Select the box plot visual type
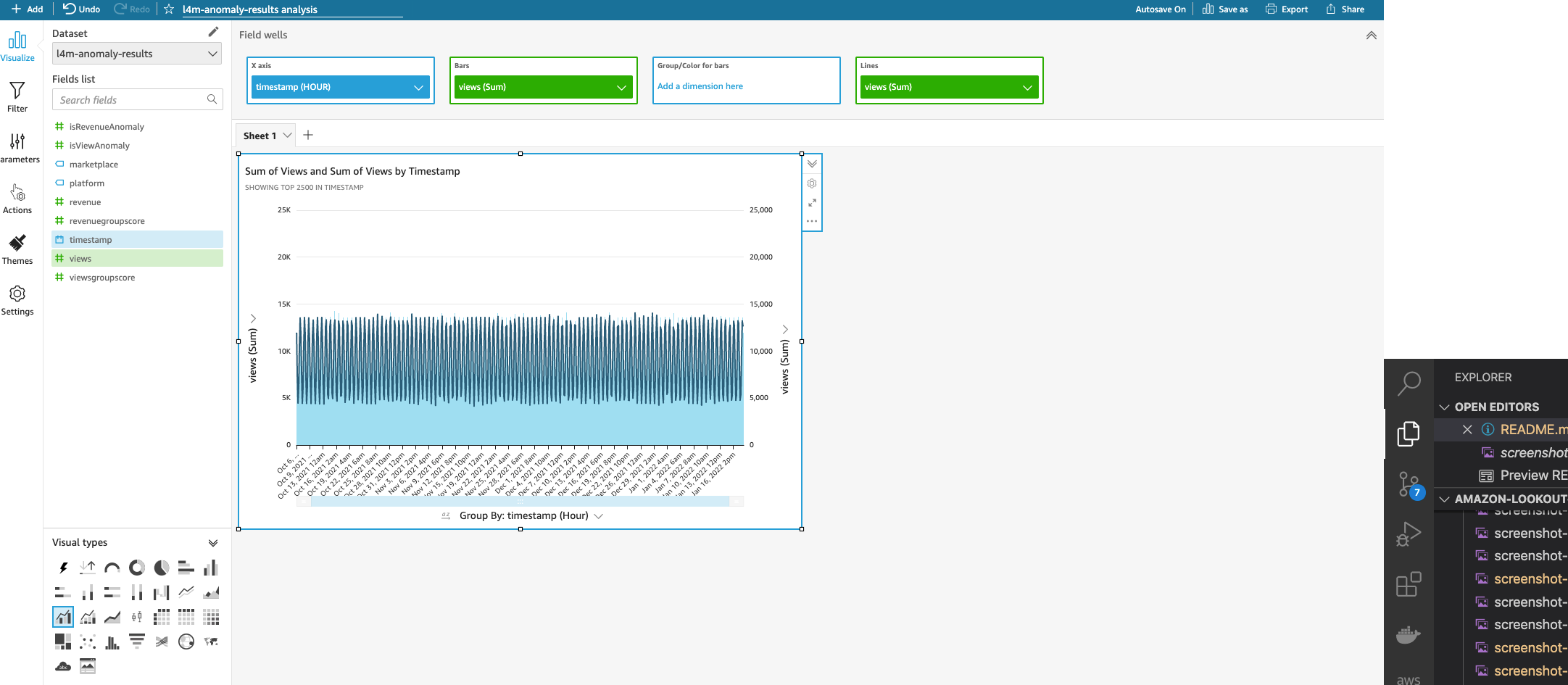The height and width of the screenshot is (685, 1568). tap(137, 617)
